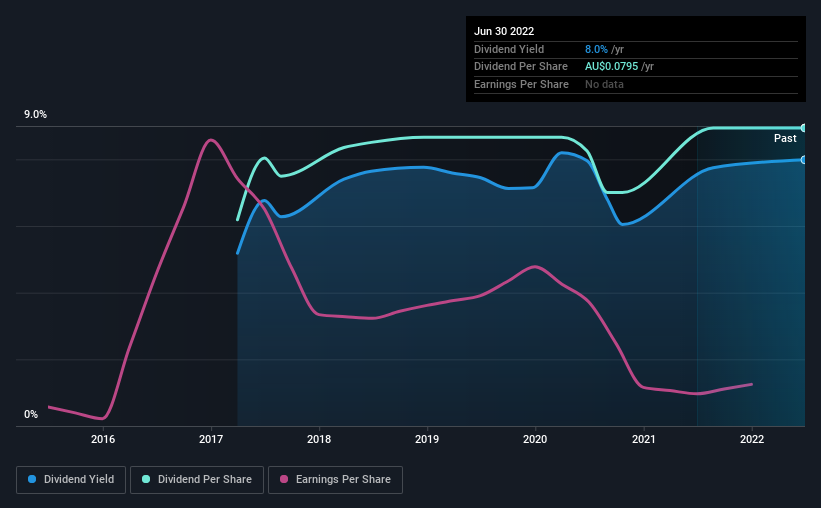Viewport: 821px width, 508px height.
Task: Toggle the Dividend Per Share legend button
Action: (x=197, y=480)
